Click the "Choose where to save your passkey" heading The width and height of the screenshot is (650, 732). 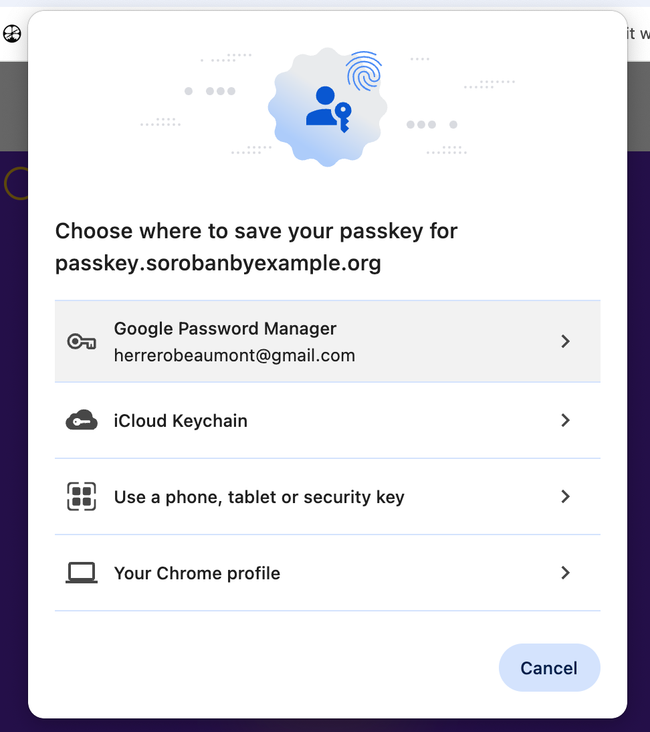(x=256, y=231)
